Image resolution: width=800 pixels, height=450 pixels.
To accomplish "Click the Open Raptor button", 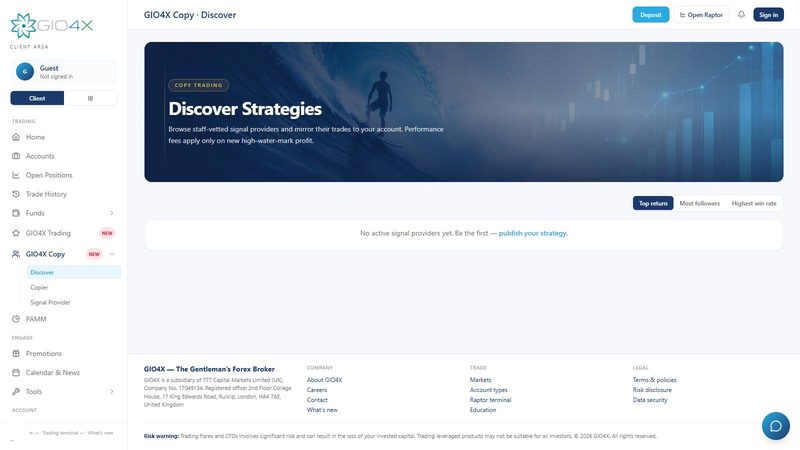I will pyautogui.click(x=701, y=15).
